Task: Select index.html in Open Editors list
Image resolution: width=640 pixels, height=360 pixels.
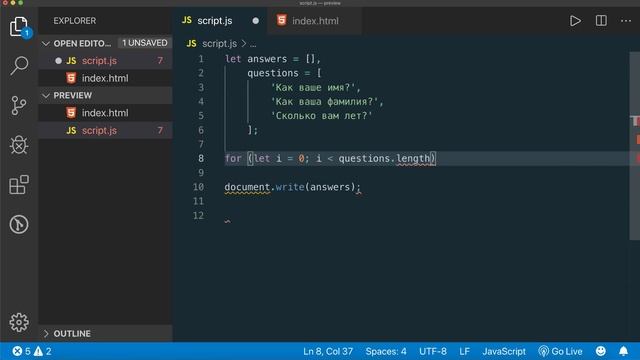Action: point(106,78)
